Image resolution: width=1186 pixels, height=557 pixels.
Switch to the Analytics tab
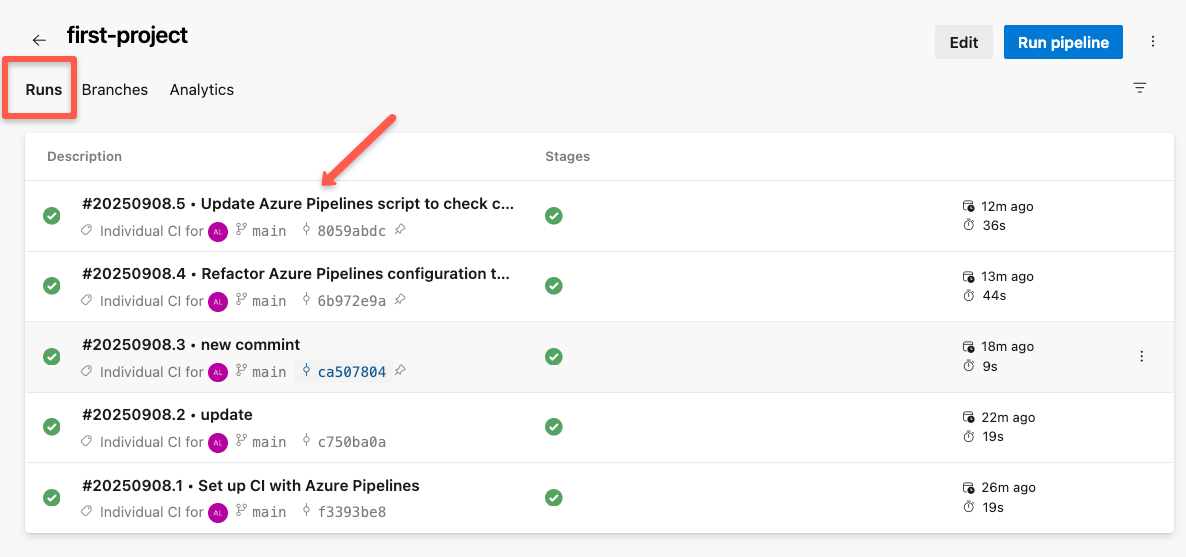coord(202,89)
